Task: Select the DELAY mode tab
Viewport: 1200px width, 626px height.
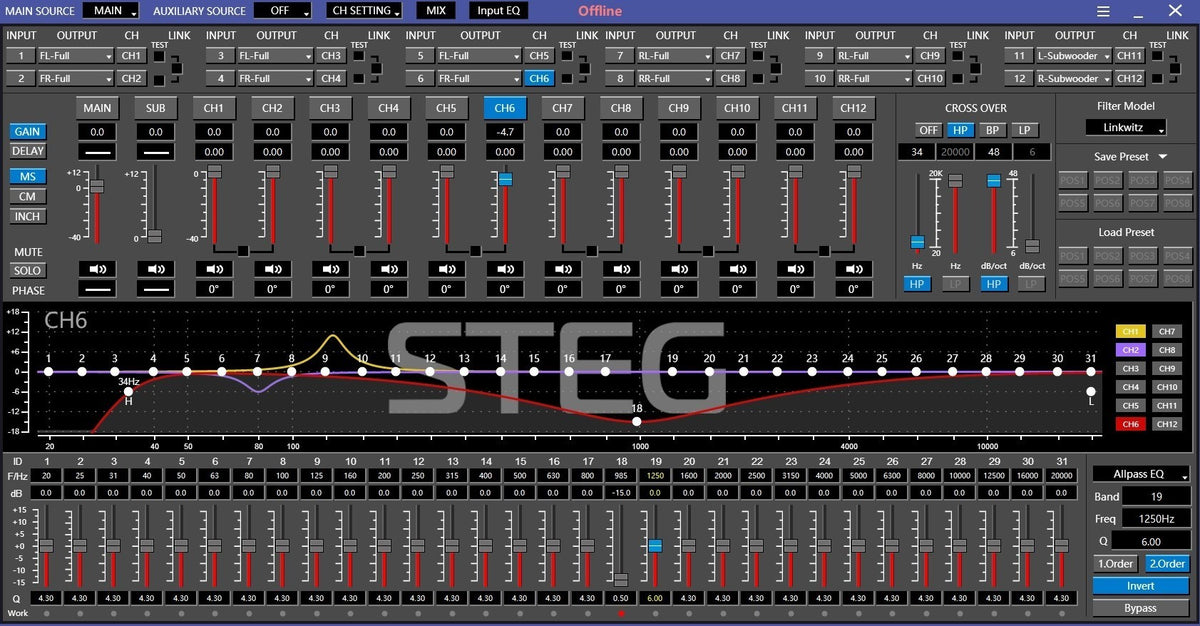Action: click(27, 151)
